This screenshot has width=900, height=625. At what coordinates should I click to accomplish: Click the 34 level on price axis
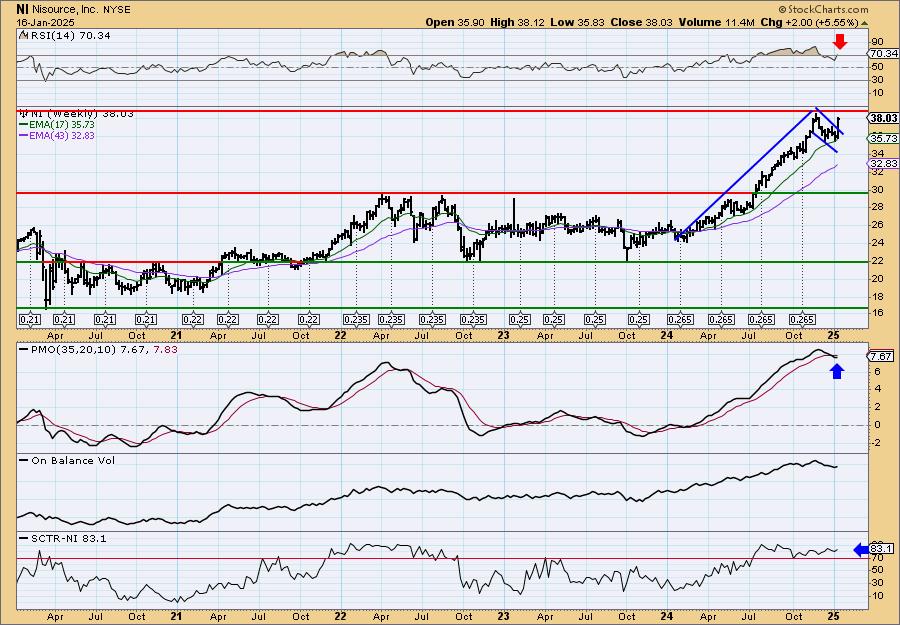(877, 153)
